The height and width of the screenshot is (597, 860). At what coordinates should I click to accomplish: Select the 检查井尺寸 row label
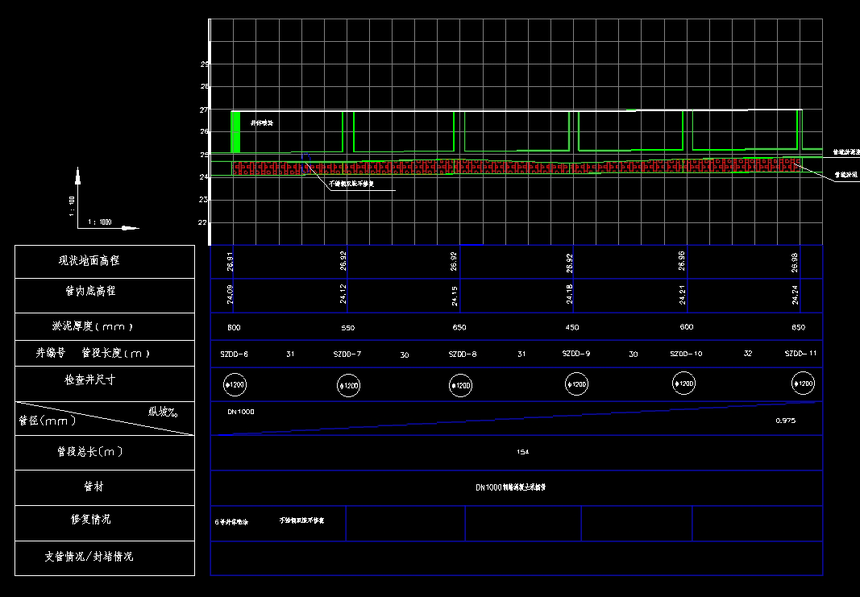(x=90, y=380)
